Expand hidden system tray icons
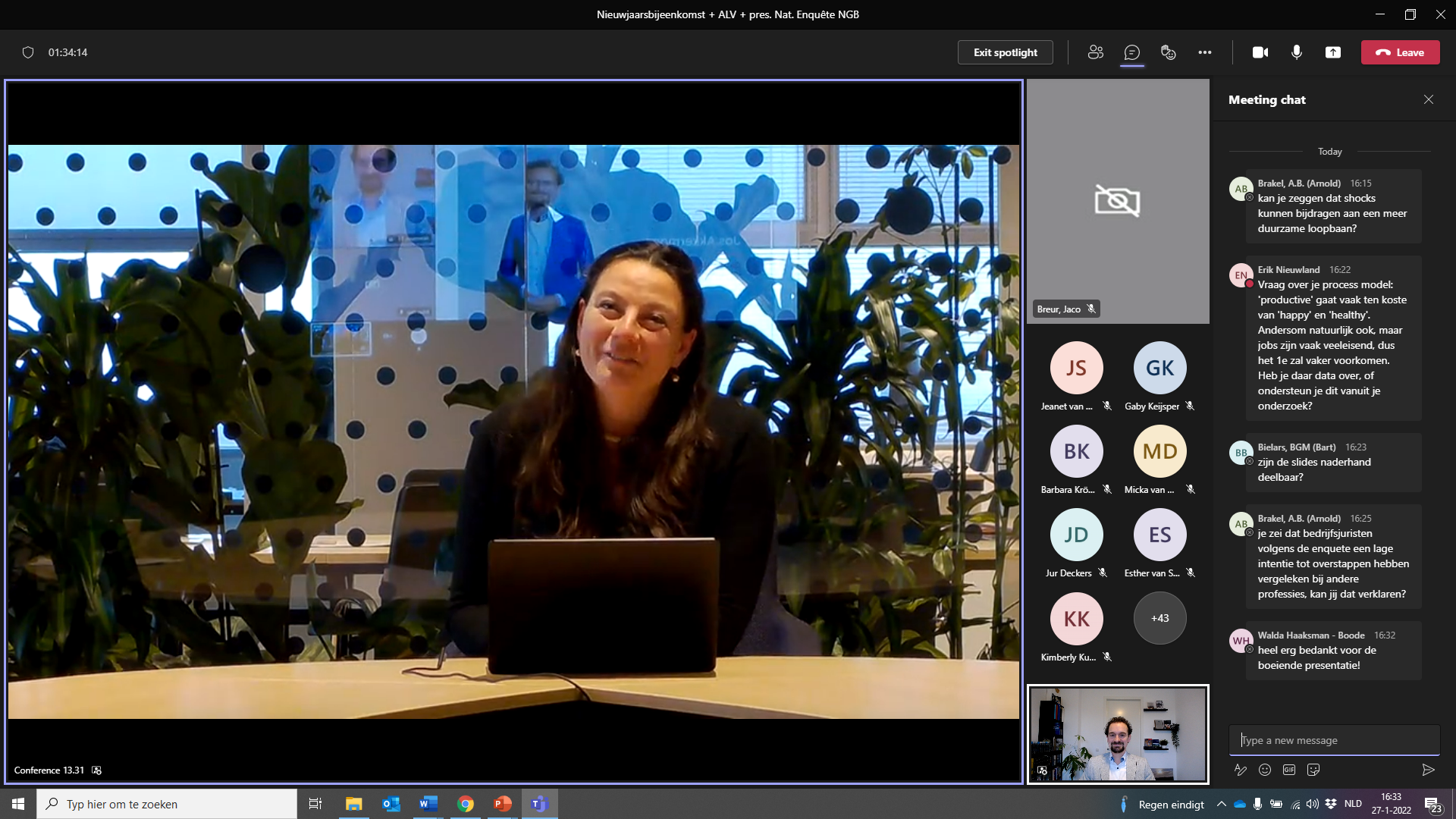1456x819 pixels. [1221, 804]
